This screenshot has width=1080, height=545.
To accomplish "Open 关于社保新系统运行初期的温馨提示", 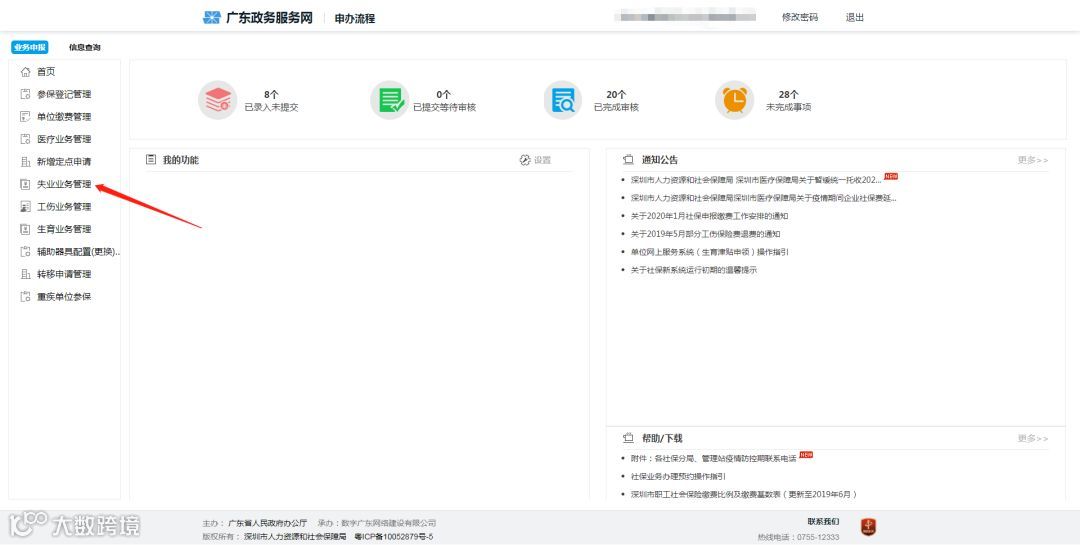I will pyautogui.click(x=694, y=270).
